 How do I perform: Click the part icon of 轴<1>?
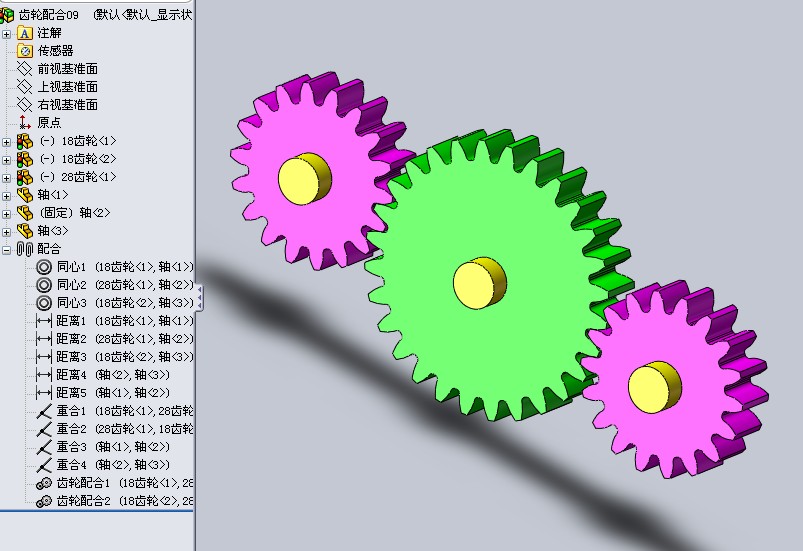(25, 195)
